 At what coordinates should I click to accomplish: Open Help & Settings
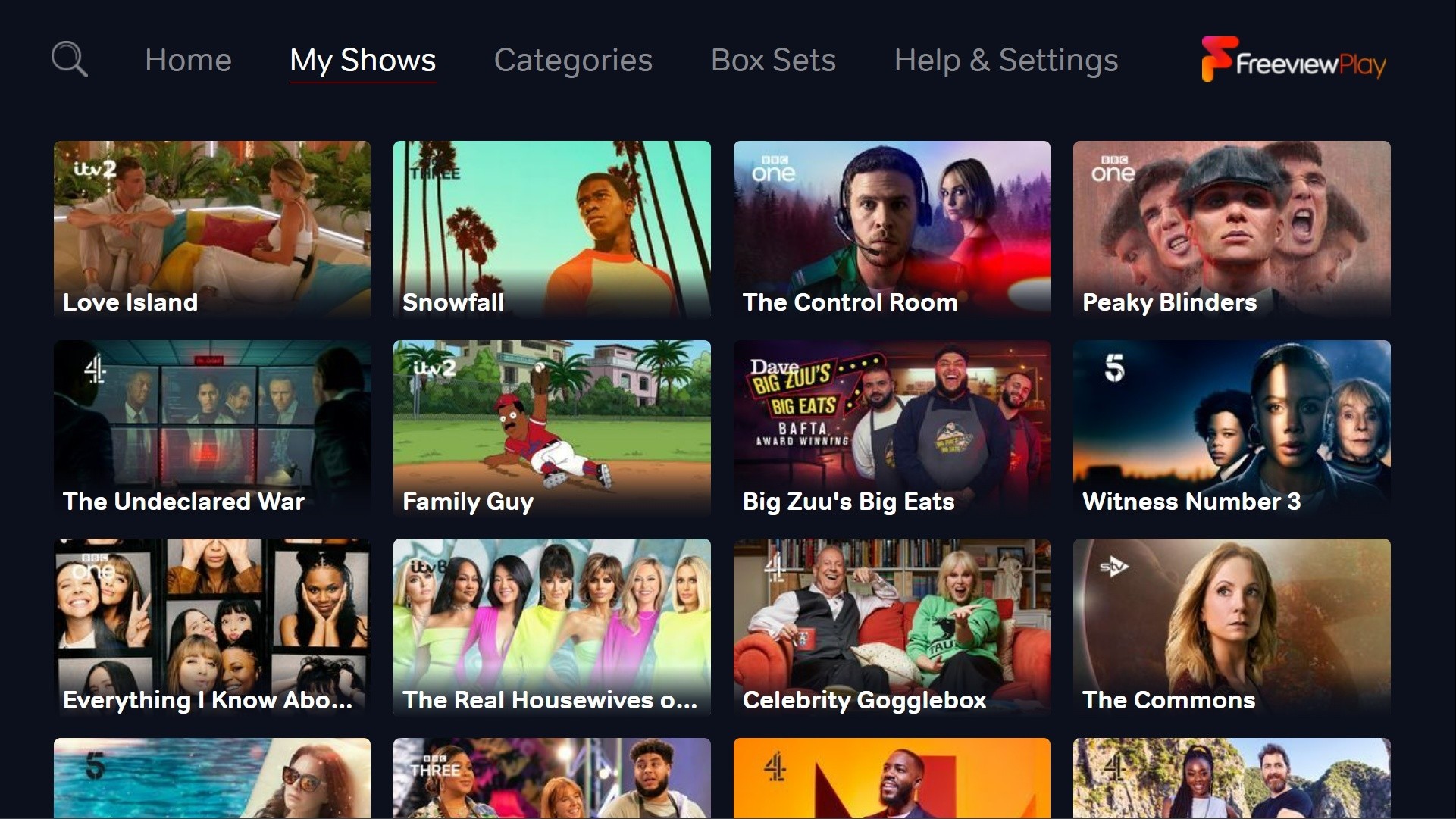tap(1006, 61)
